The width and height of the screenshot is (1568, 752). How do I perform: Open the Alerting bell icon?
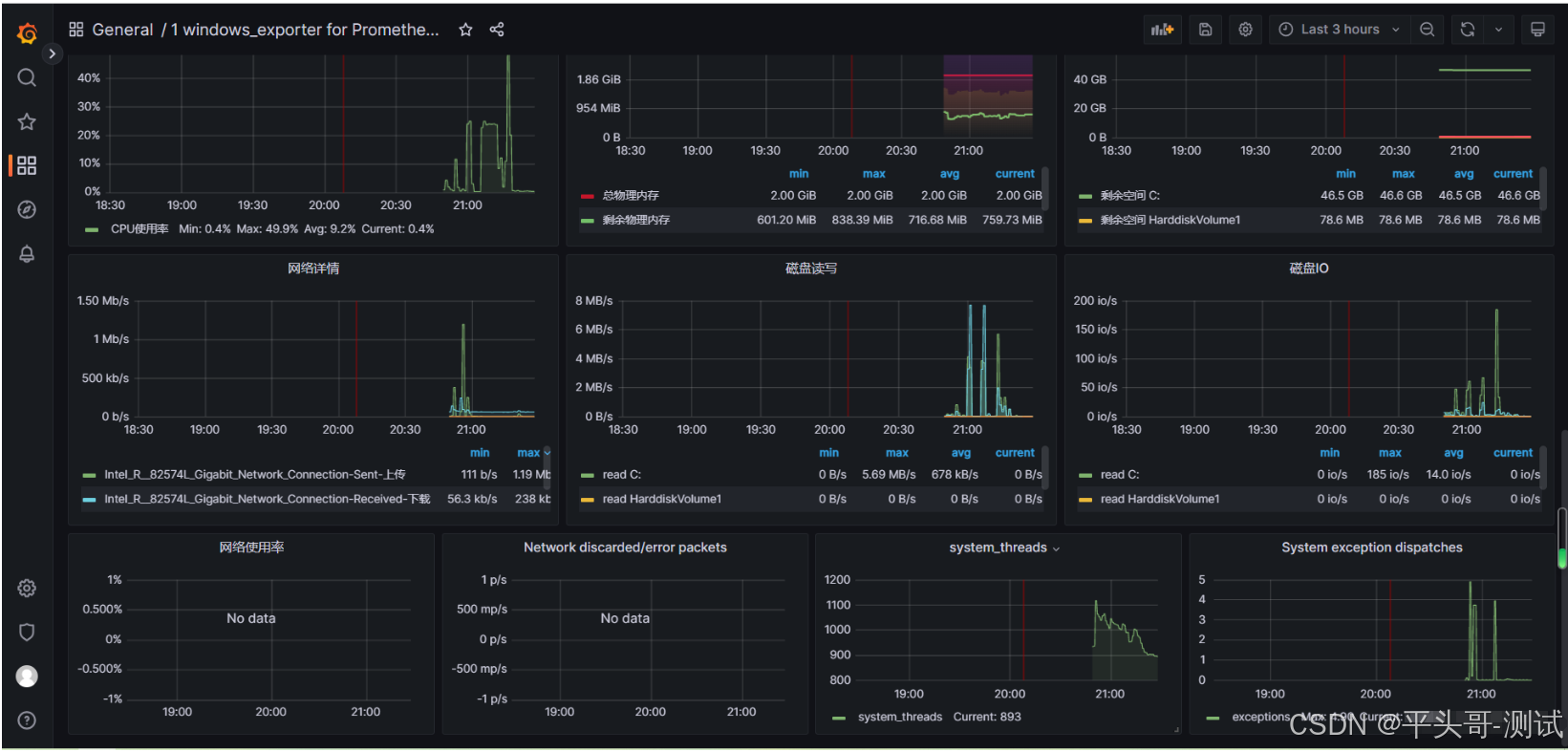[27, 253]
